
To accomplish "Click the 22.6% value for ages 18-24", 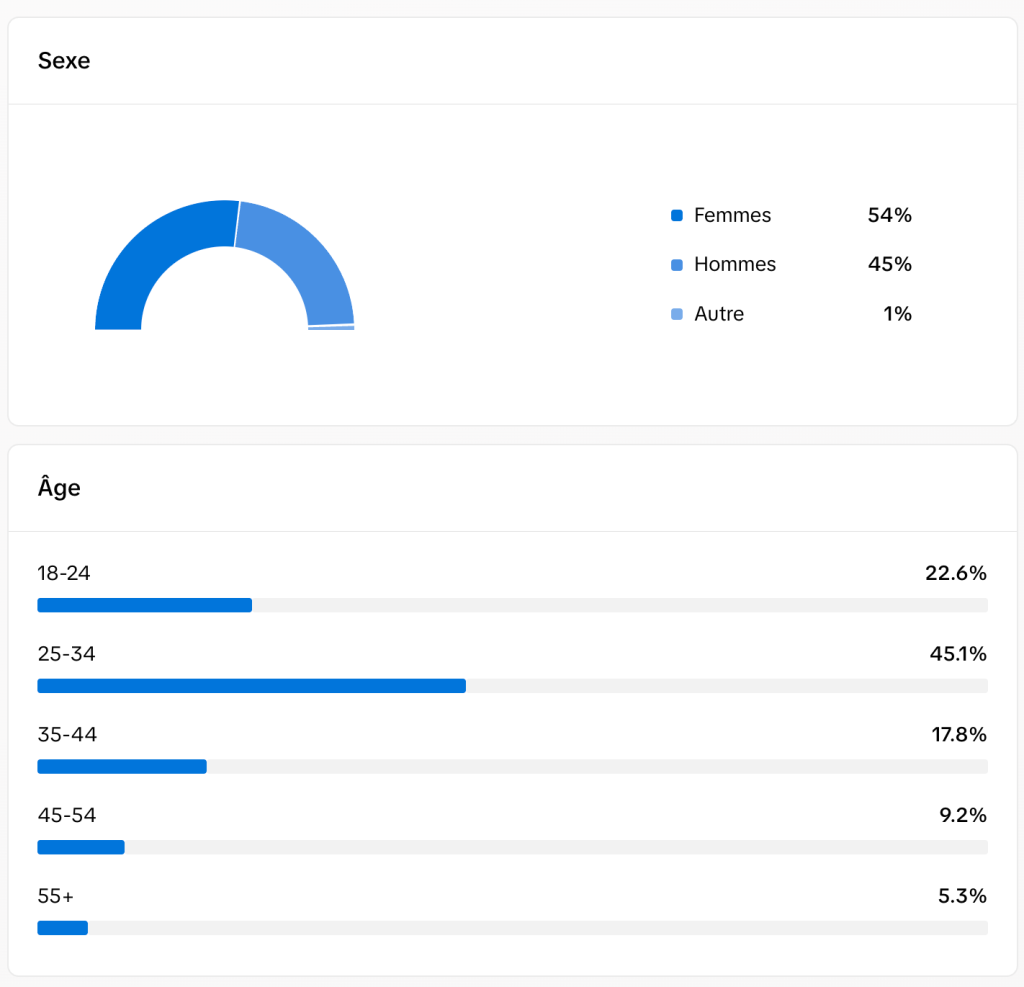I will tap(955, 574).
